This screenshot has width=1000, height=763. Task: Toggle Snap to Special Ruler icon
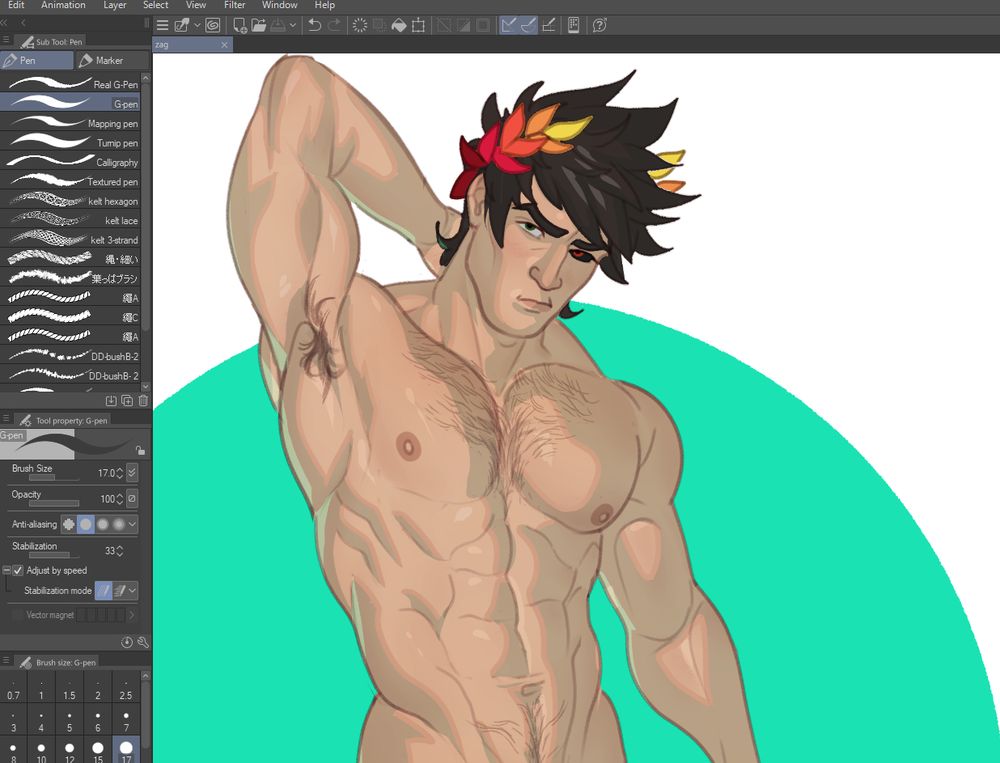(528, 26)
